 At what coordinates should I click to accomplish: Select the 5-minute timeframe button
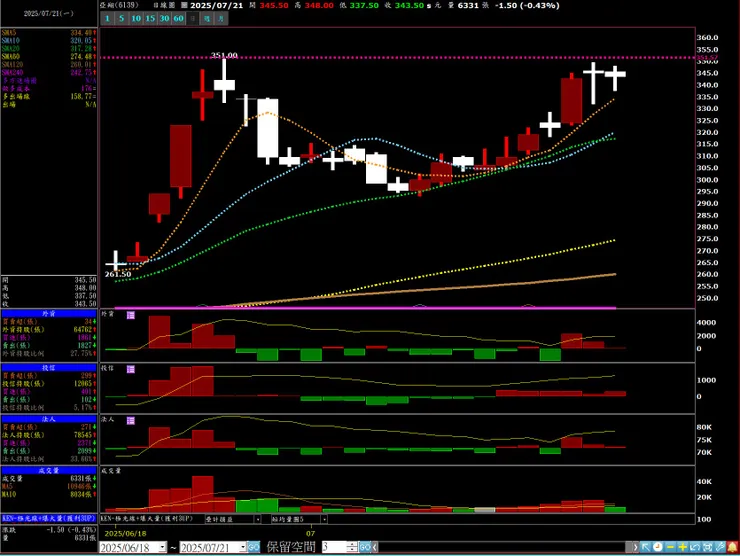[121, 18]
